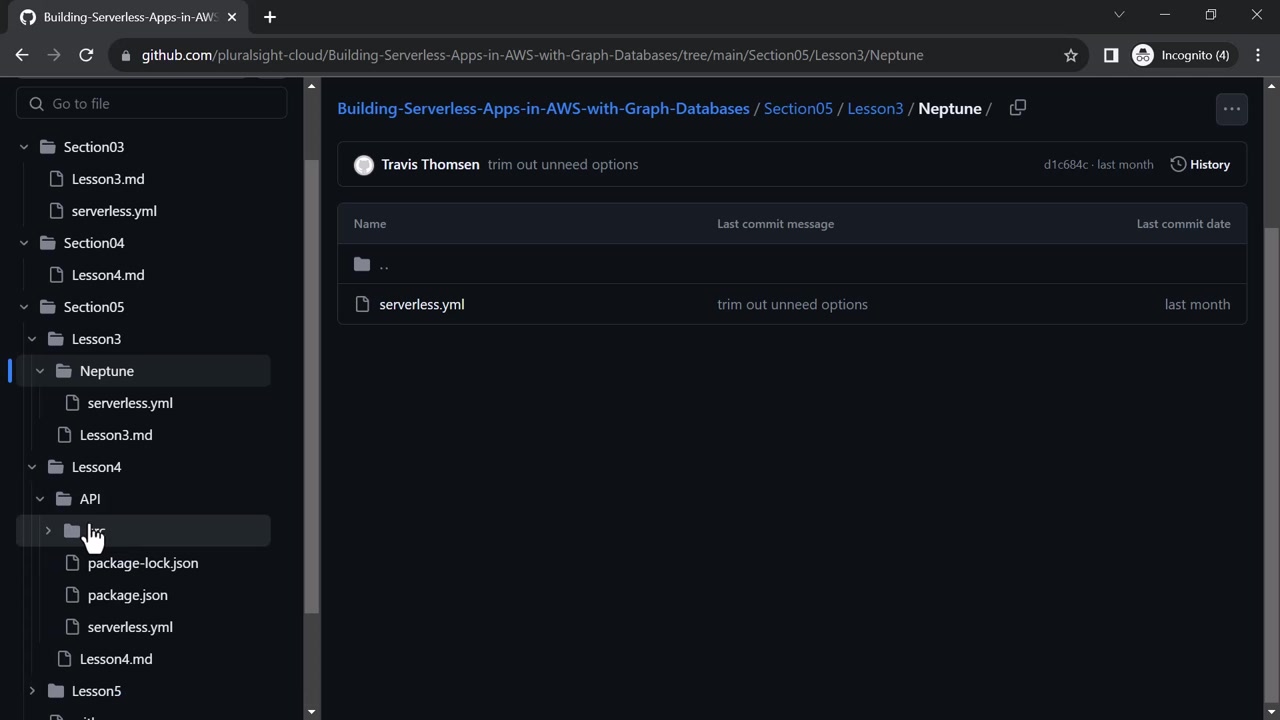This screenshot has height=720, width=1280.
Task: Open Travis Thomsen's profile link
Action: (x=430, y=165)
